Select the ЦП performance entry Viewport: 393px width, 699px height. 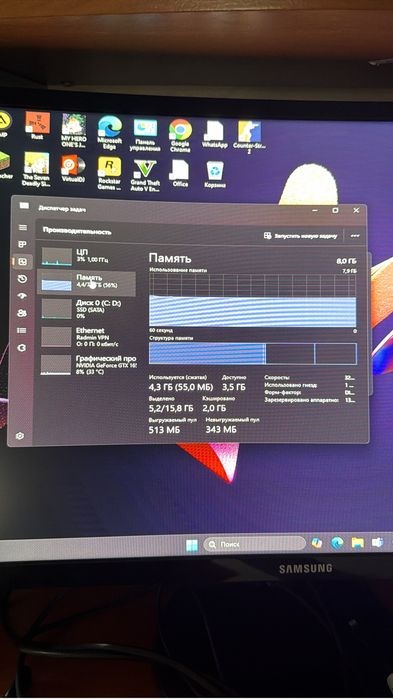pyautogui.click(x=86, y=256)
